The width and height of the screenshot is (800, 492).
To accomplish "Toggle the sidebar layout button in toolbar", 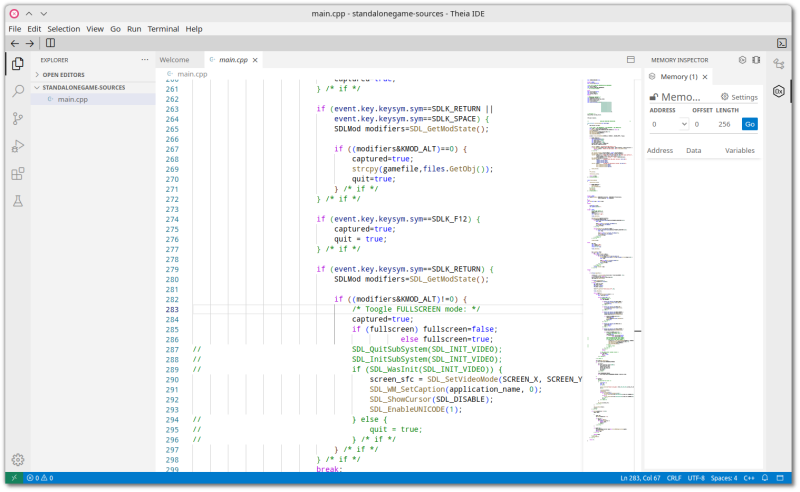I will tap(50, 43).
